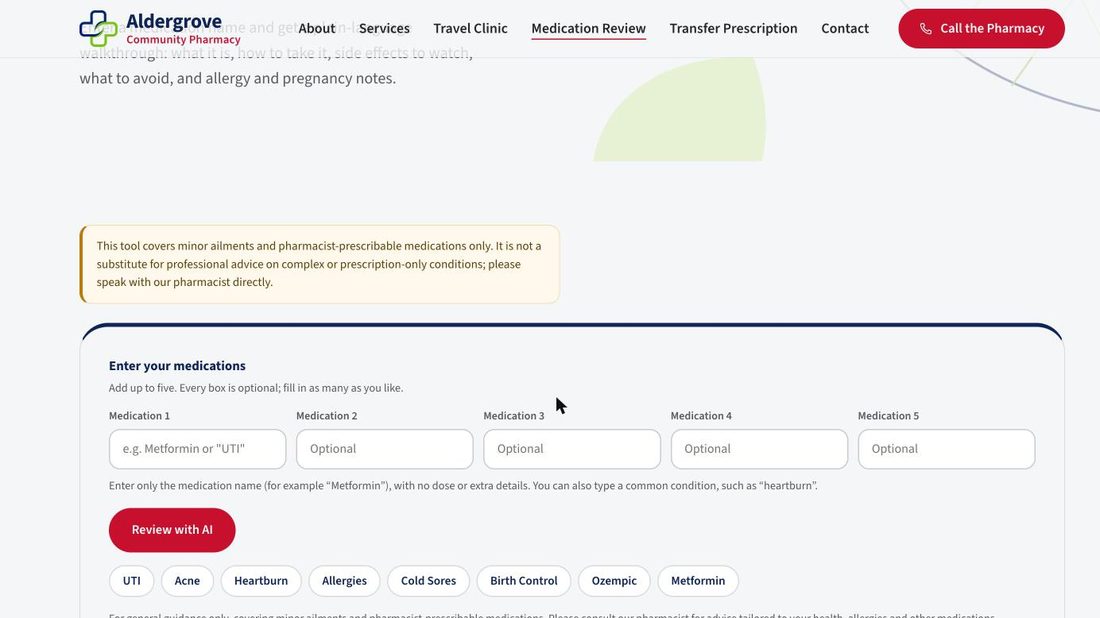1100x618 pixels.
Task: Open the Contact page
Action: [845, 29]
